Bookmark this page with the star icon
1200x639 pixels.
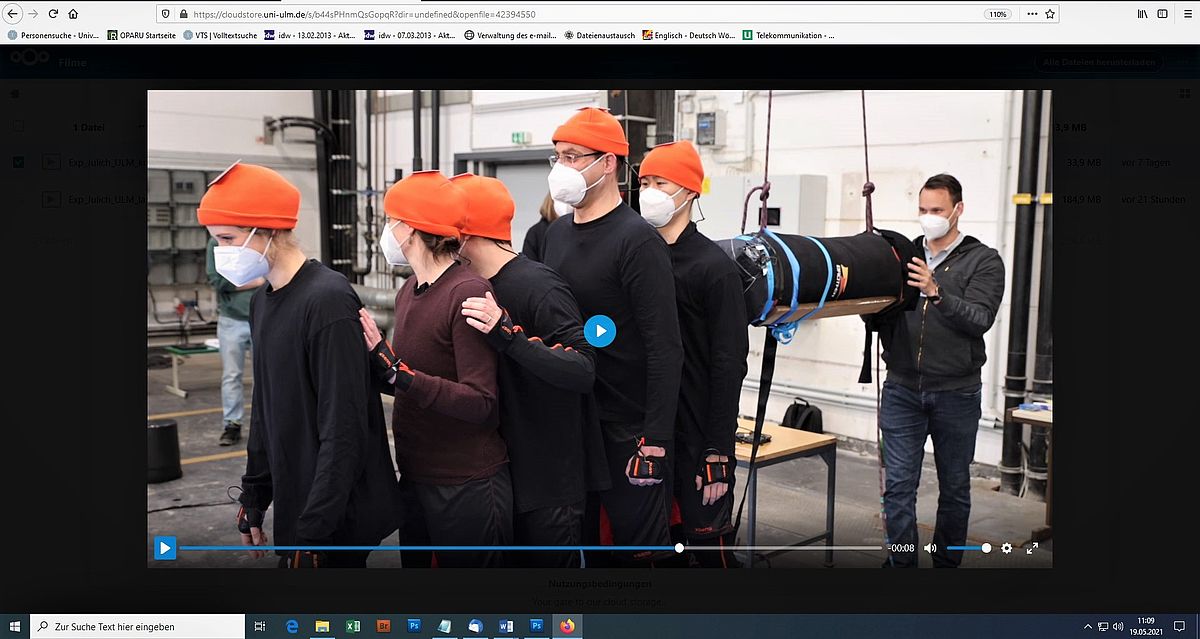click(1050, 14)
